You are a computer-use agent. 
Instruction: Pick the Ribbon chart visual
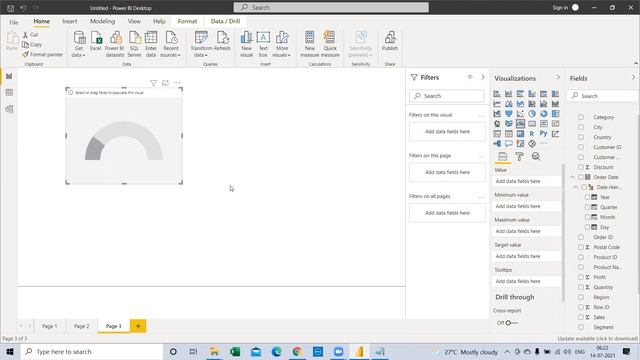click(556, 104)
